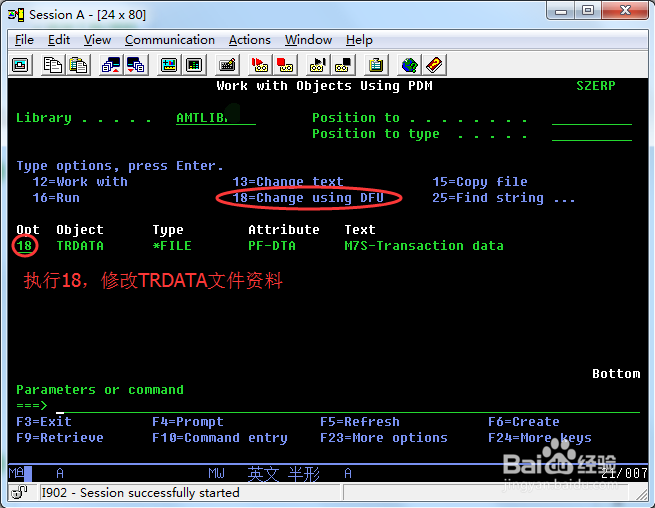Click the Position to input field
Viewport: 655px width, 508px height.
tap(592, 118)
